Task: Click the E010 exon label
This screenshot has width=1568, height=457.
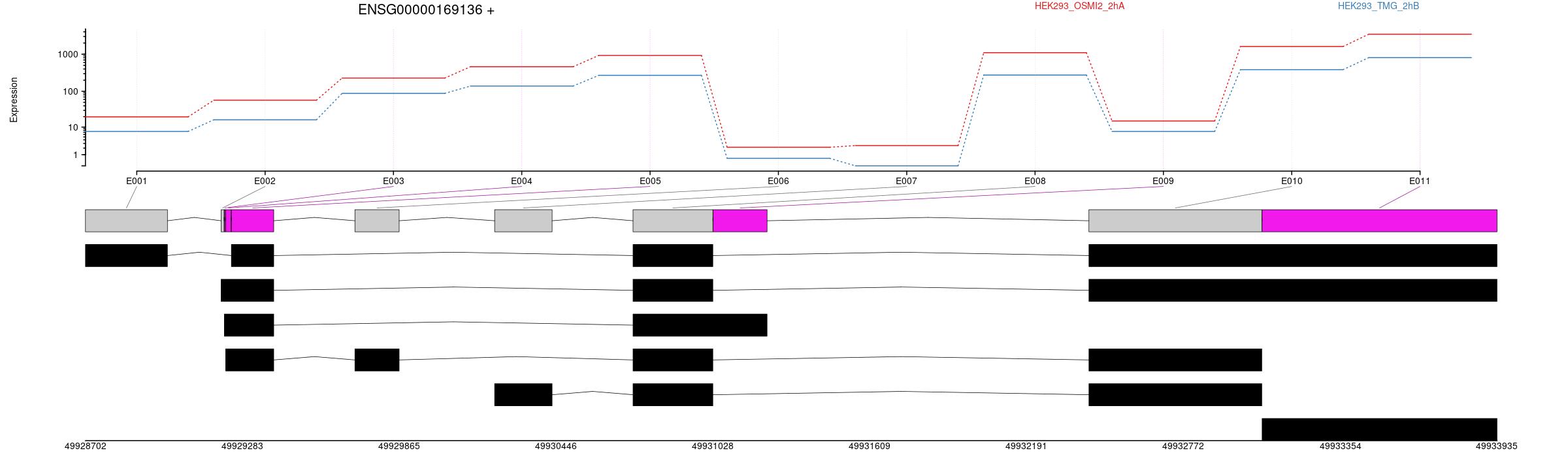Action: pyautogui.click(x=1292, y=181)
